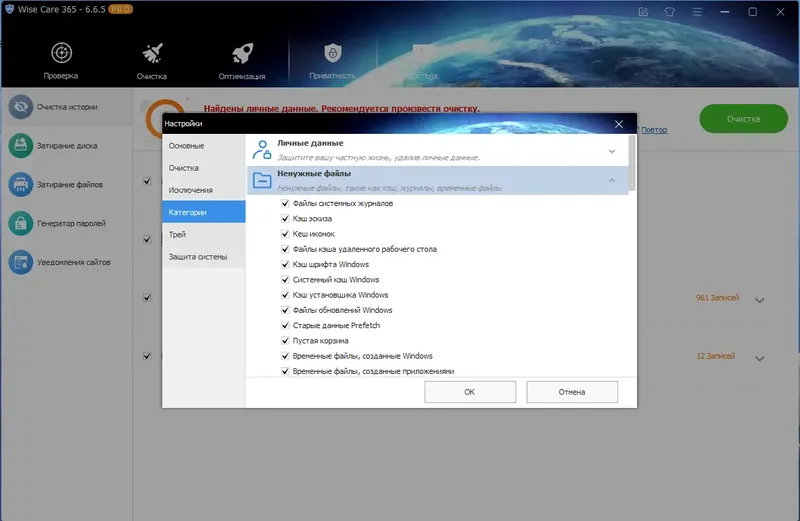Click the Отмена button
This screenshot has width=800, height=521.
click(572, 392)
